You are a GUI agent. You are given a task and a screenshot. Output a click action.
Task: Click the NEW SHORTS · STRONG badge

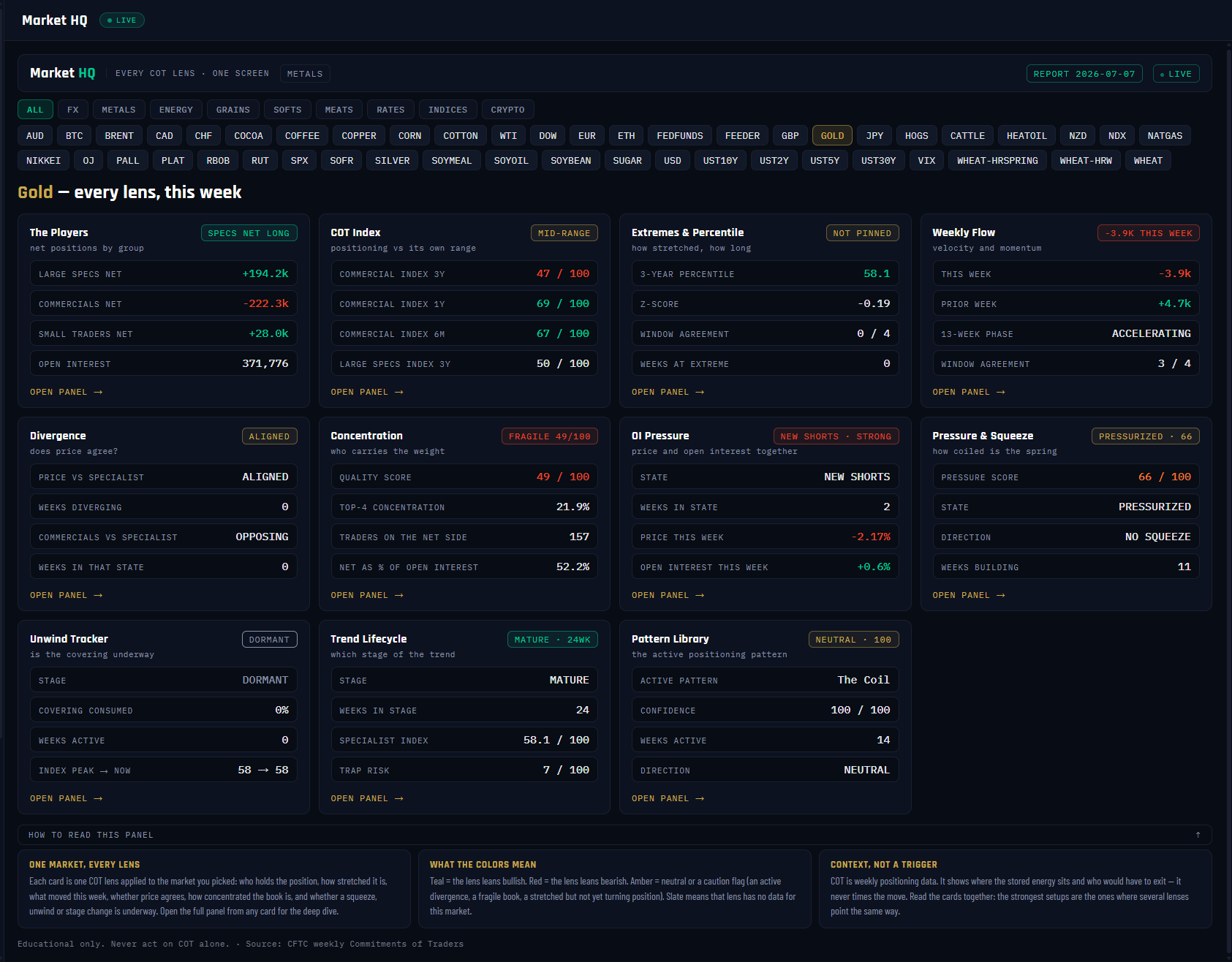coord(836,436)
